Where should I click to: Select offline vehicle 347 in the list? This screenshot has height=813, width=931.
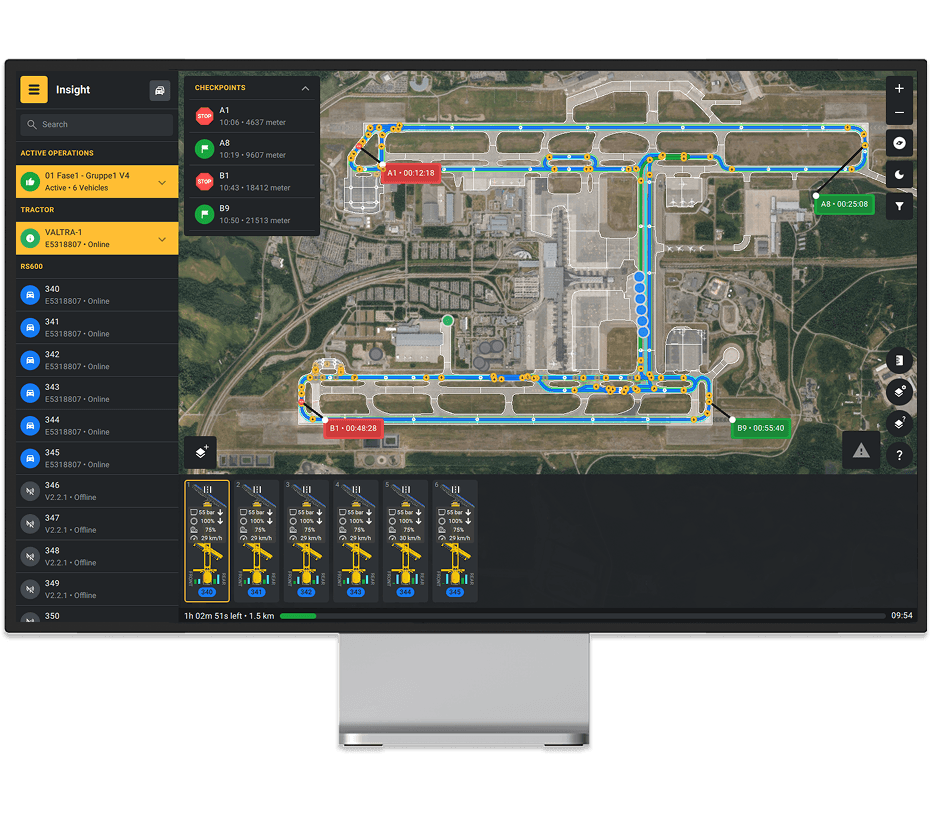coord(97,524)
